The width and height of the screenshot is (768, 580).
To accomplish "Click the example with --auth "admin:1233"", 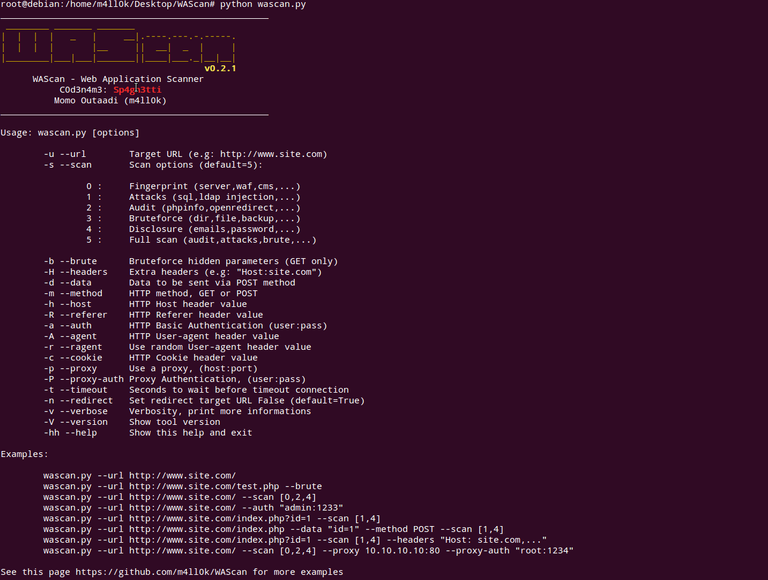I will (200, 508).
